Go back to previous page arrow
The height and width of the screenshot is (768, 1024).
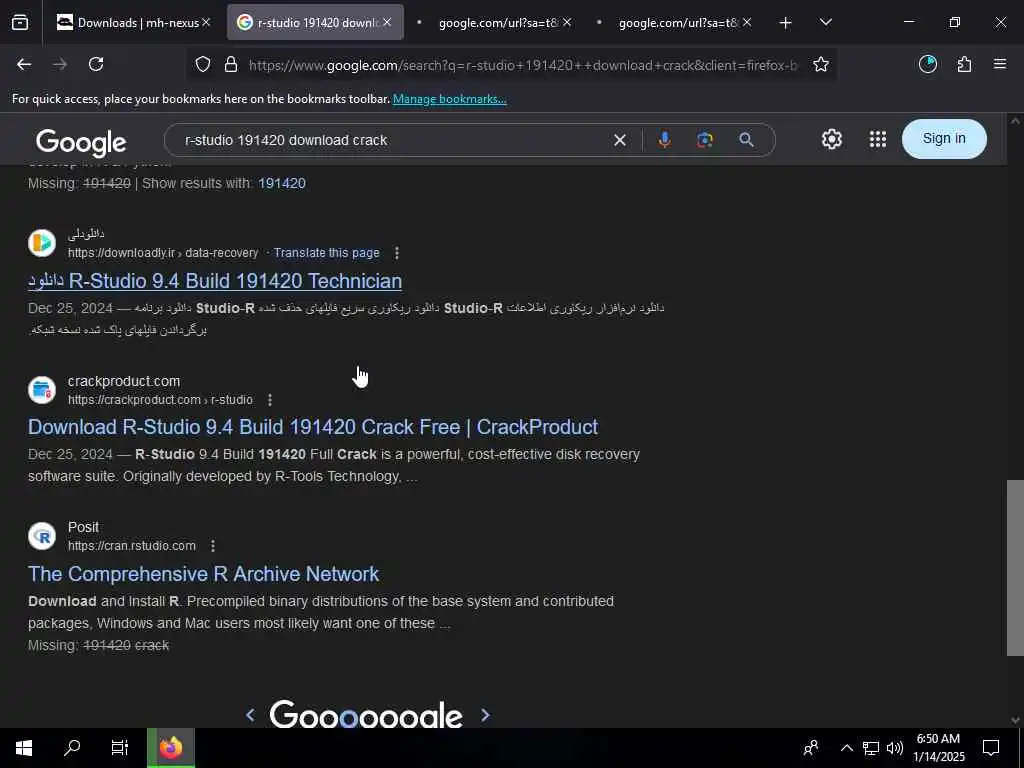(24, 64)
